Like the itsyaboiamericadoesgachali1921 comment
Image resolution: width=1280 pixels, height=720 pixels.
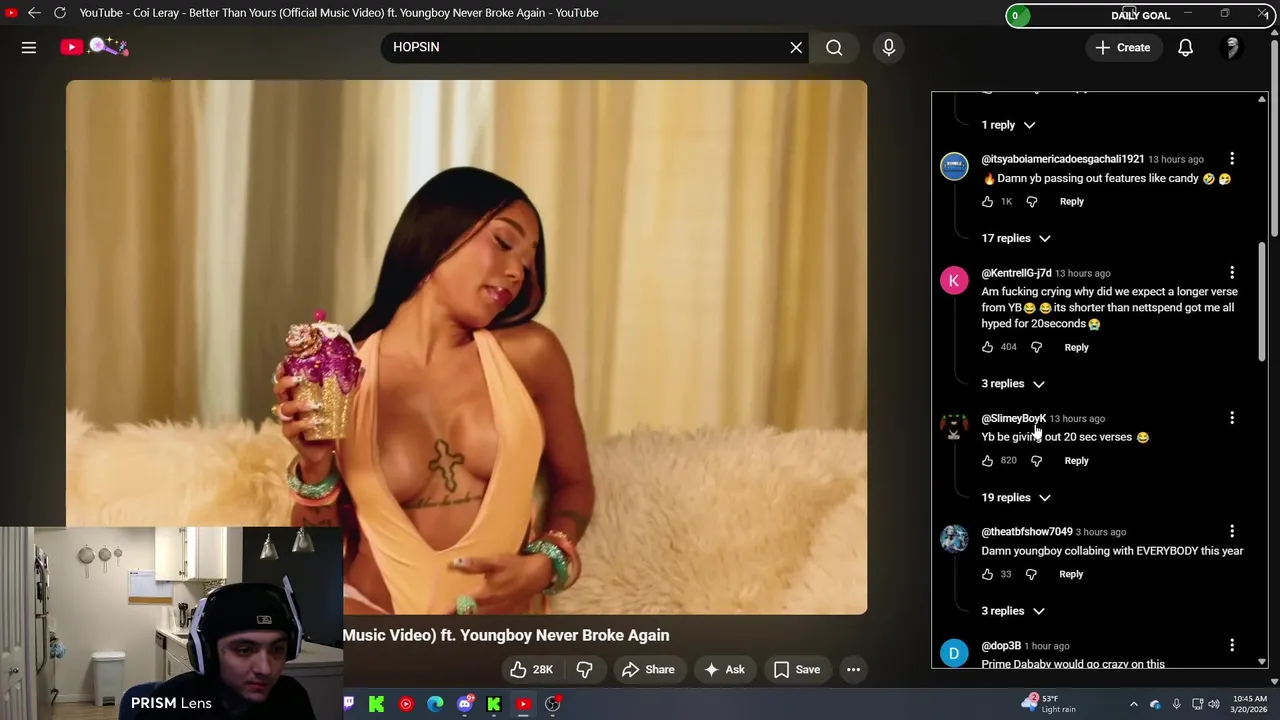click(987, 202)
